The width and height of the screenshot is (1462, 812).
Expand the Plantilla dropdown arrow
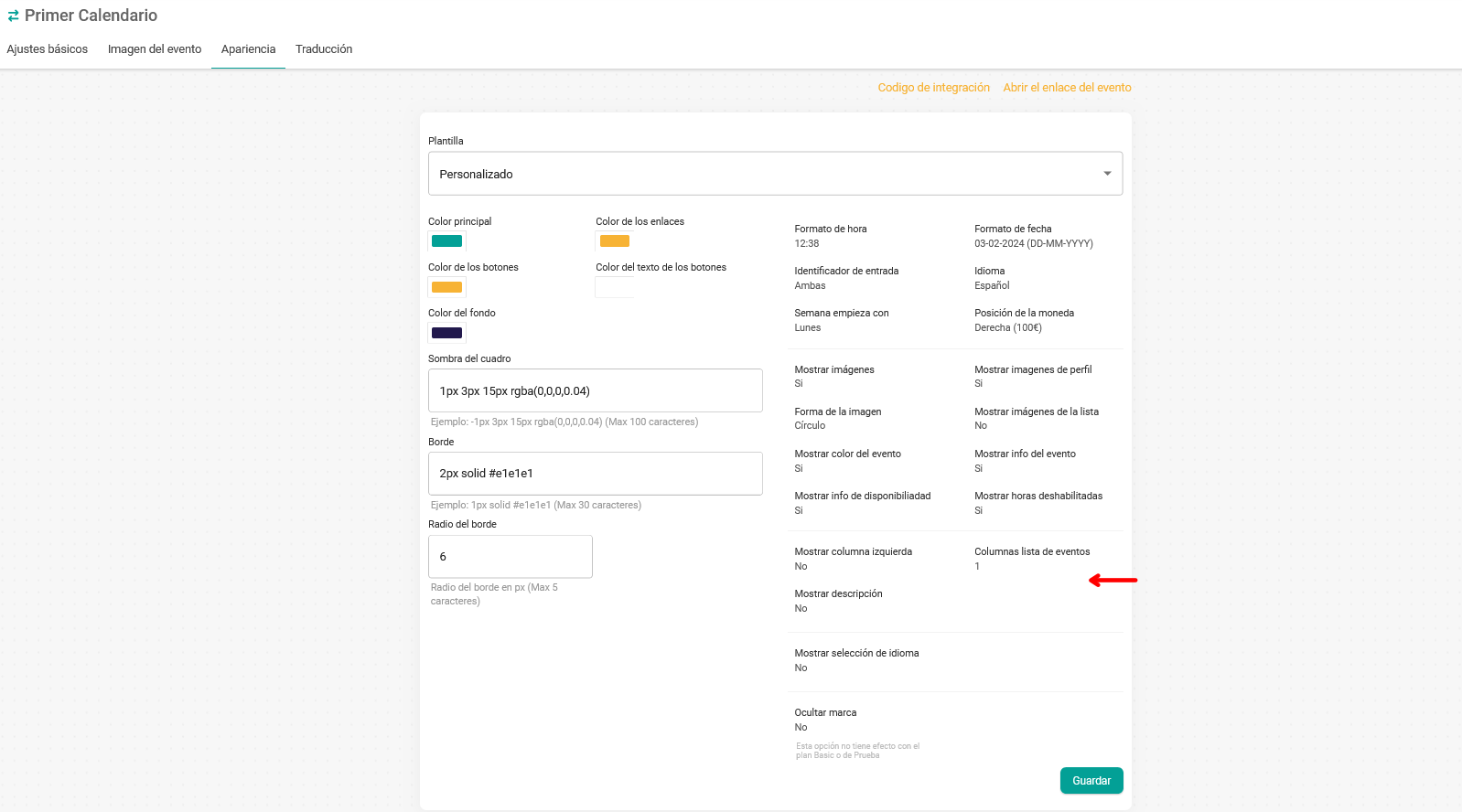(1107, 174)
